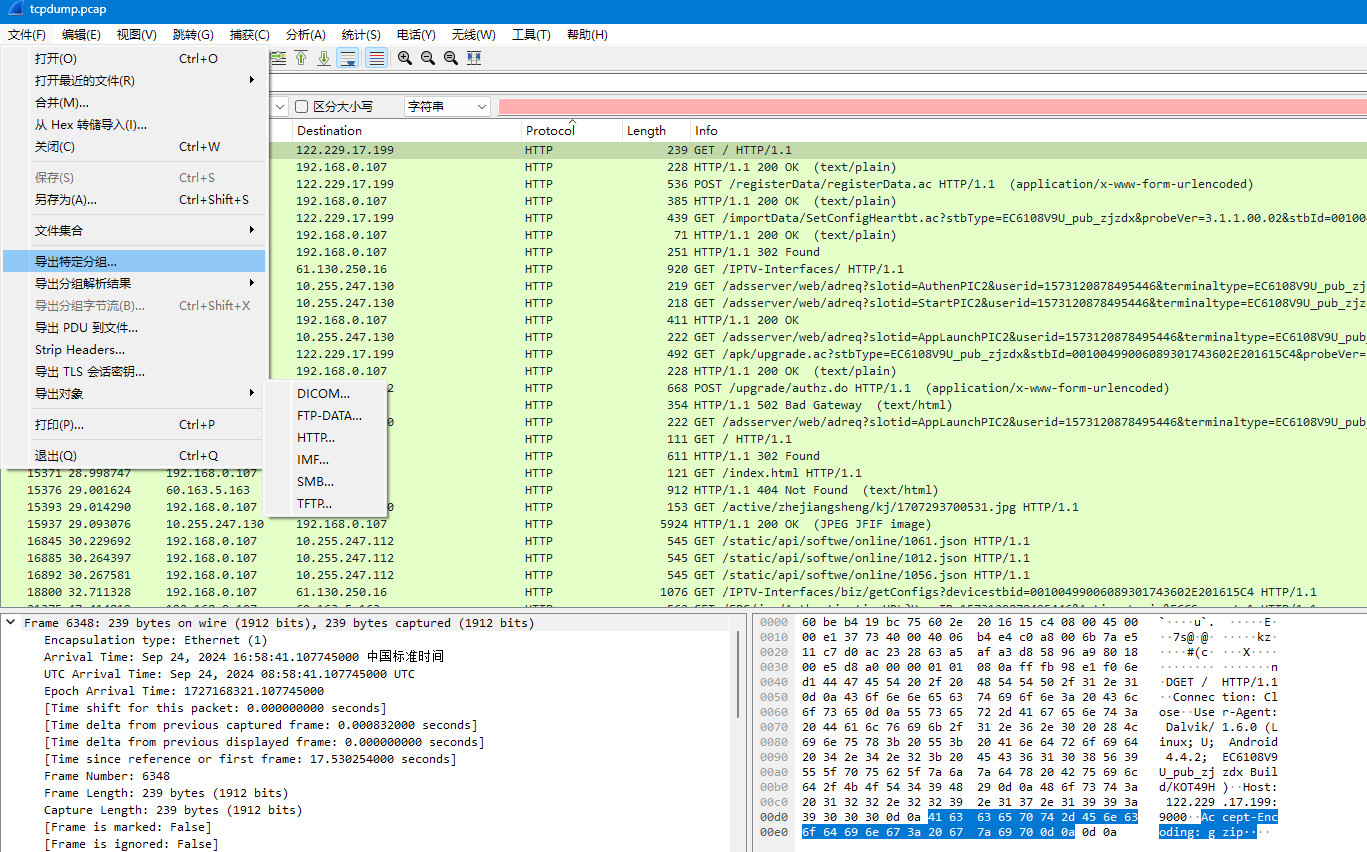Choose TFTP... in export objects submenu

tap(326, 503)
